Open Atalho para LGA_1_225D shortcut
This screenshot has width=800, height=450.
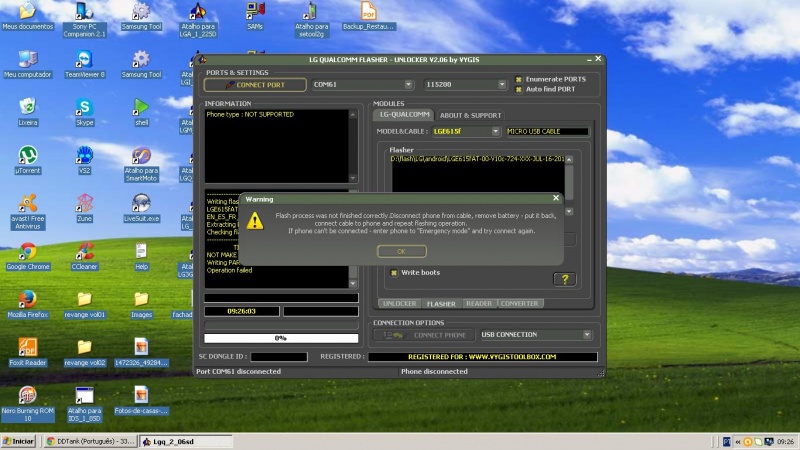pyautogui.click(x=198, y=19)
